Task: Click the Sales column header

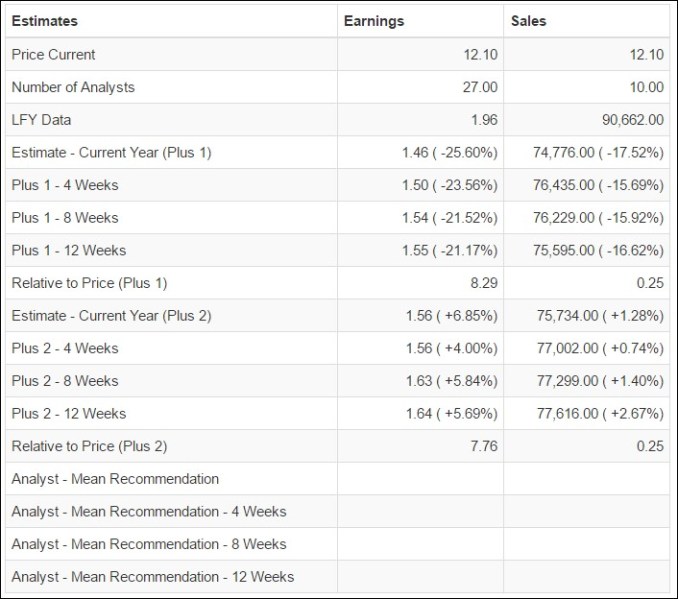Action: (x=528, y=21)
